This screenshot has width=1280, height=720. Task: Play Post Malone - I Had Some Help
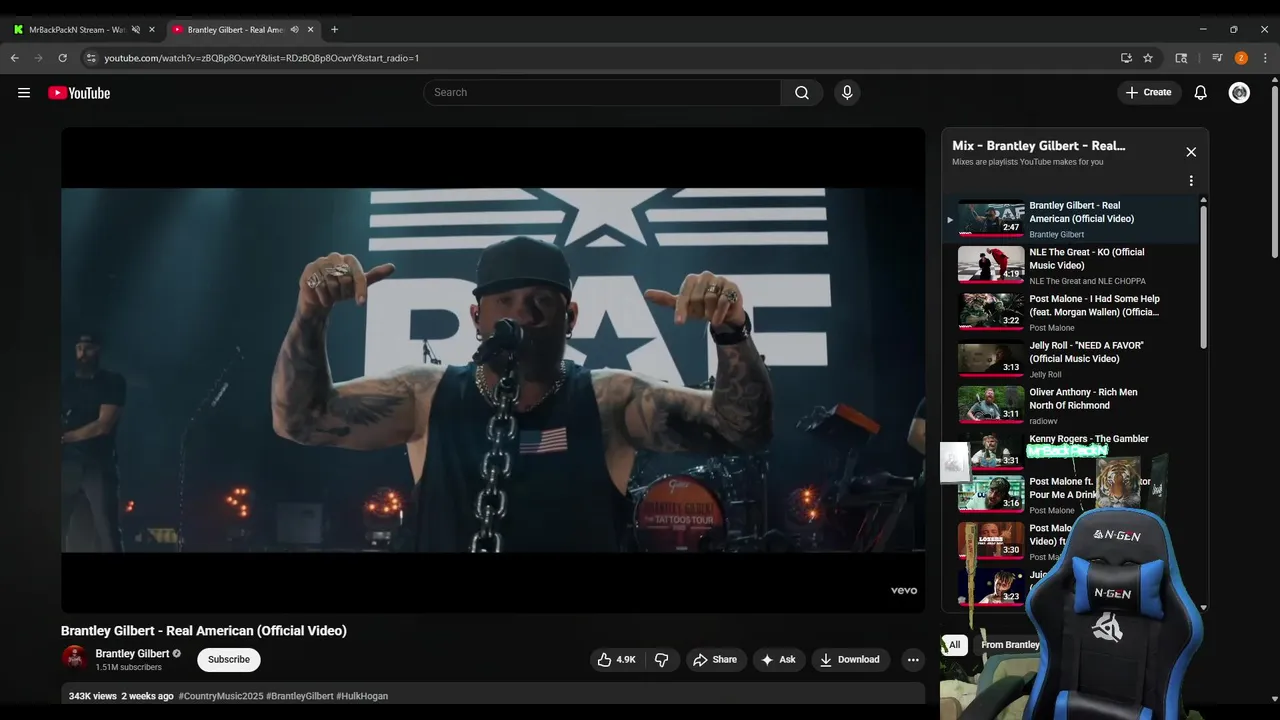(x=1070, y=312)
